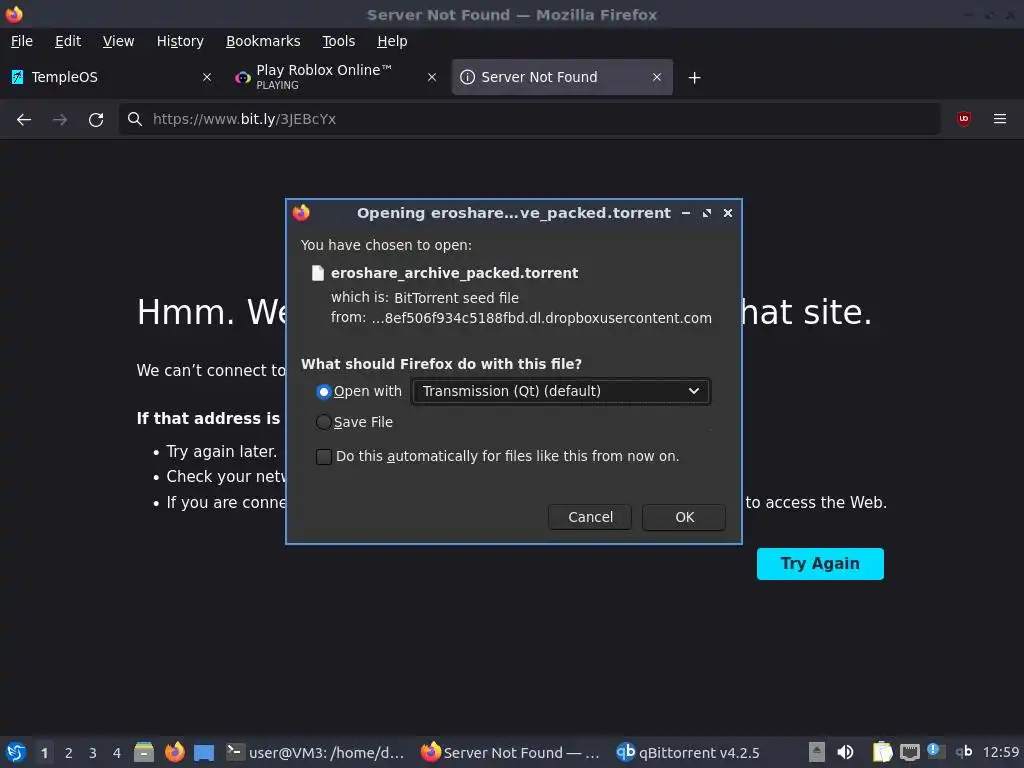The height and width of the screenshot is (768, 1024).
Task: Click the 12:59 clock
Action: point(1000,752)
